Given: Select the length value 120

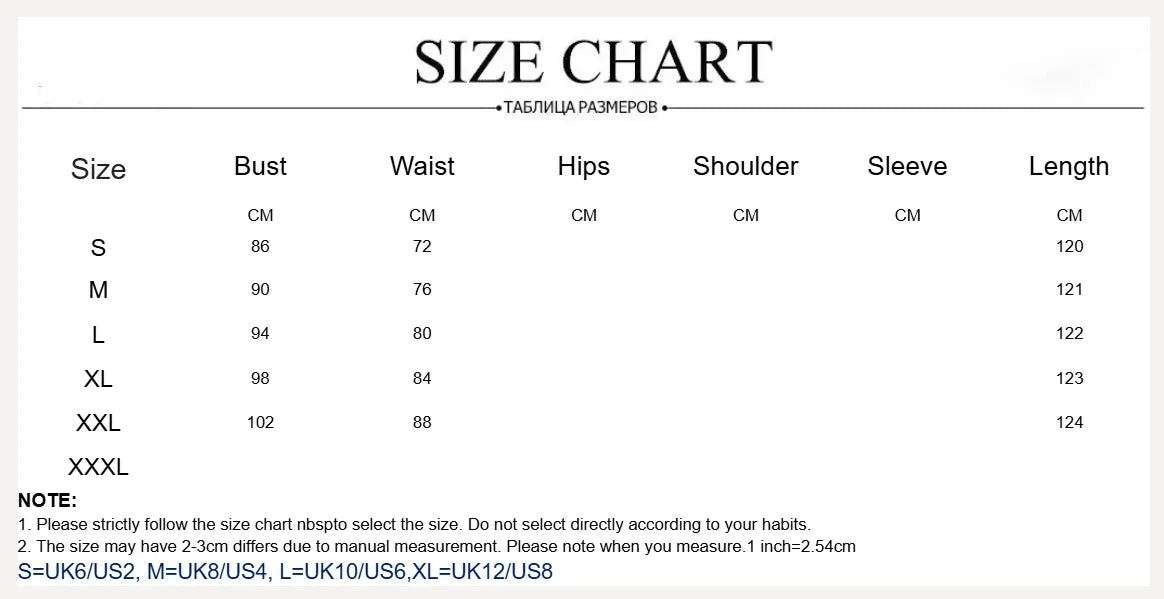Looking at the screenshot, I should (x=1069, y=246).
